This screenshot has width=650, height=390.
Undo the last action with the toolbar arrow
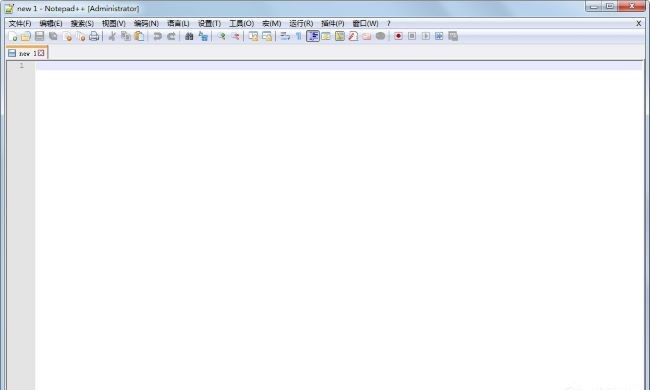[158, 36]
